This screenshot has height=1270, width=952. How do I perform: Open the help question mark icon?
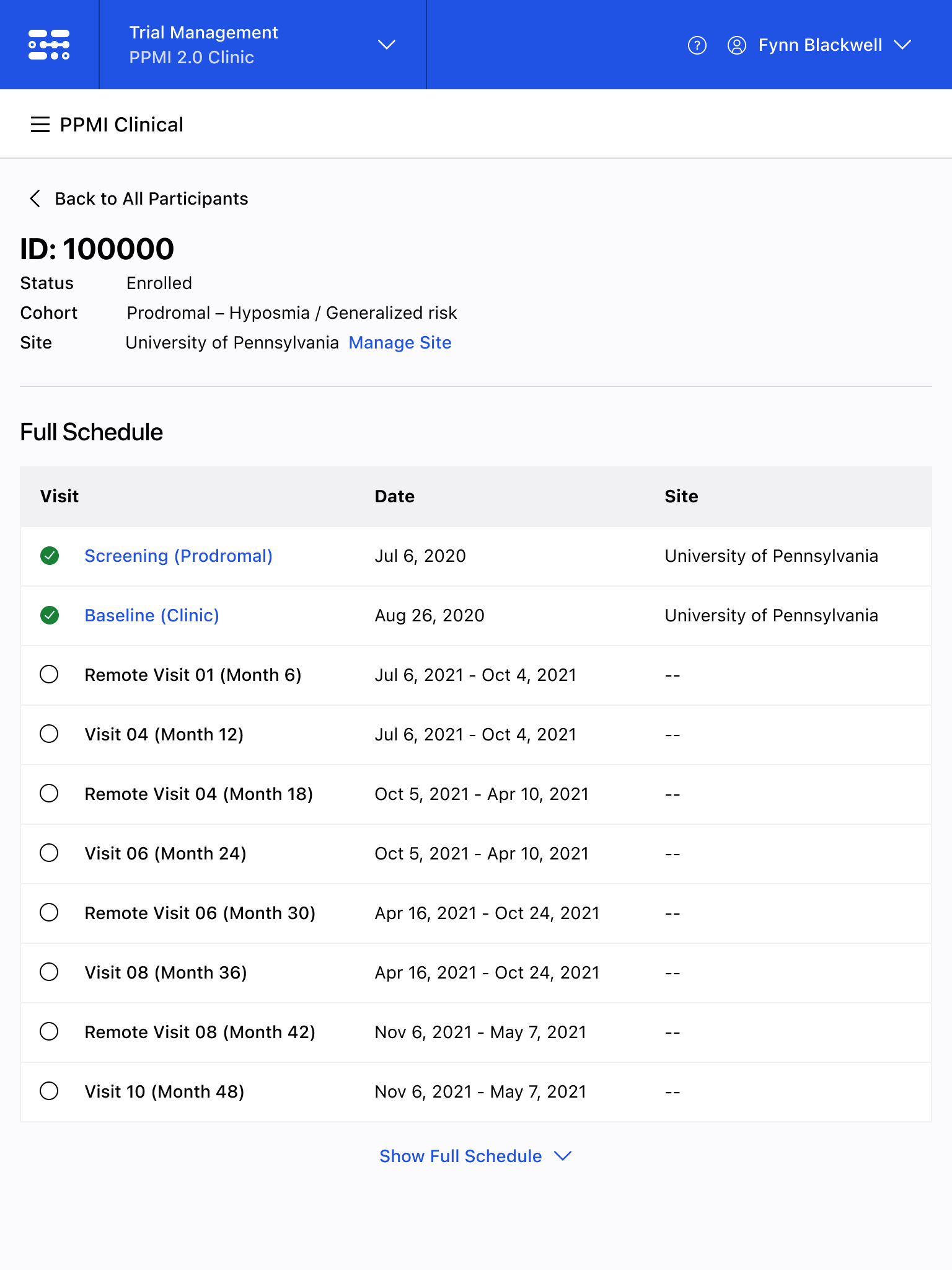pos(697,45)
